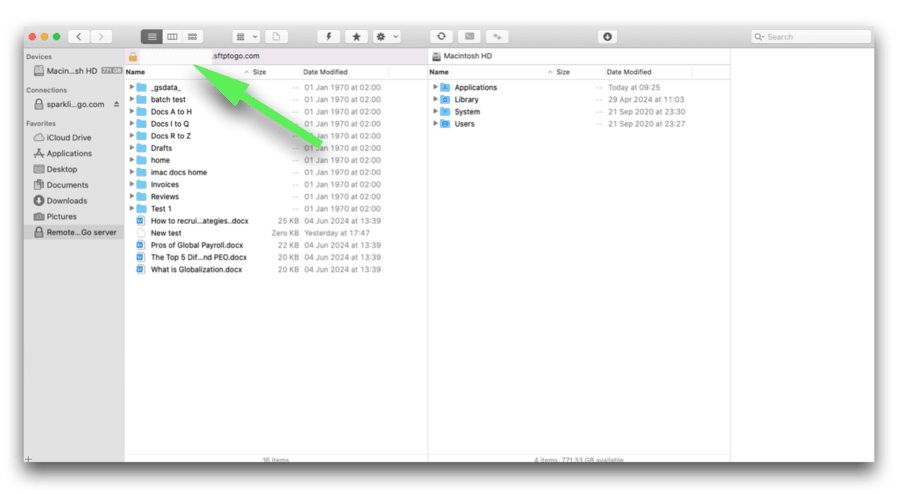900x494 pixels.
Task: Open Desktop favorite
Action: pos(74,169)
